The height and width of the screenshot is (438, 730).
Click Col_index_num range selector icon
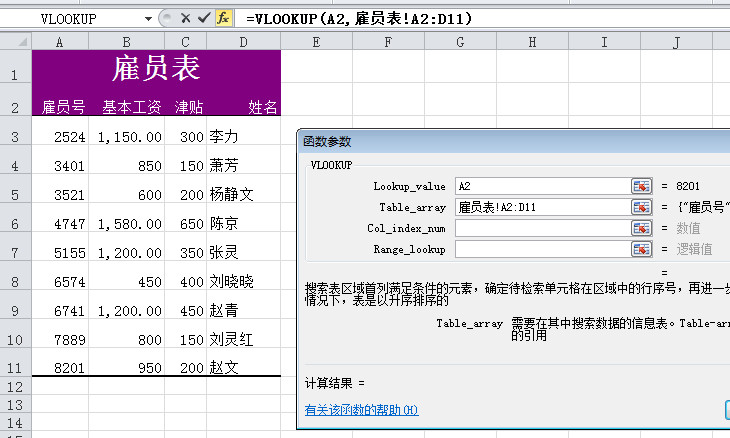(641, 228)
